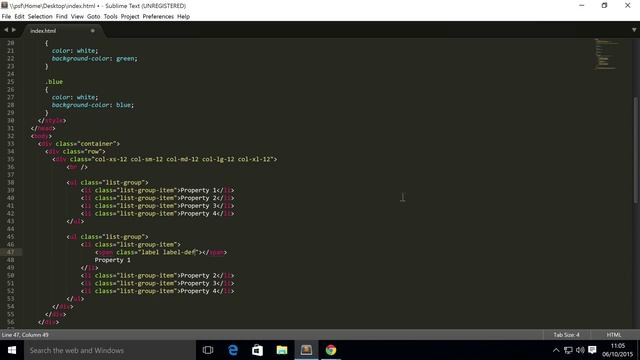Go to next tab with right arrow
This screenshot has height=360, width=640.
[x=14, y=30]
